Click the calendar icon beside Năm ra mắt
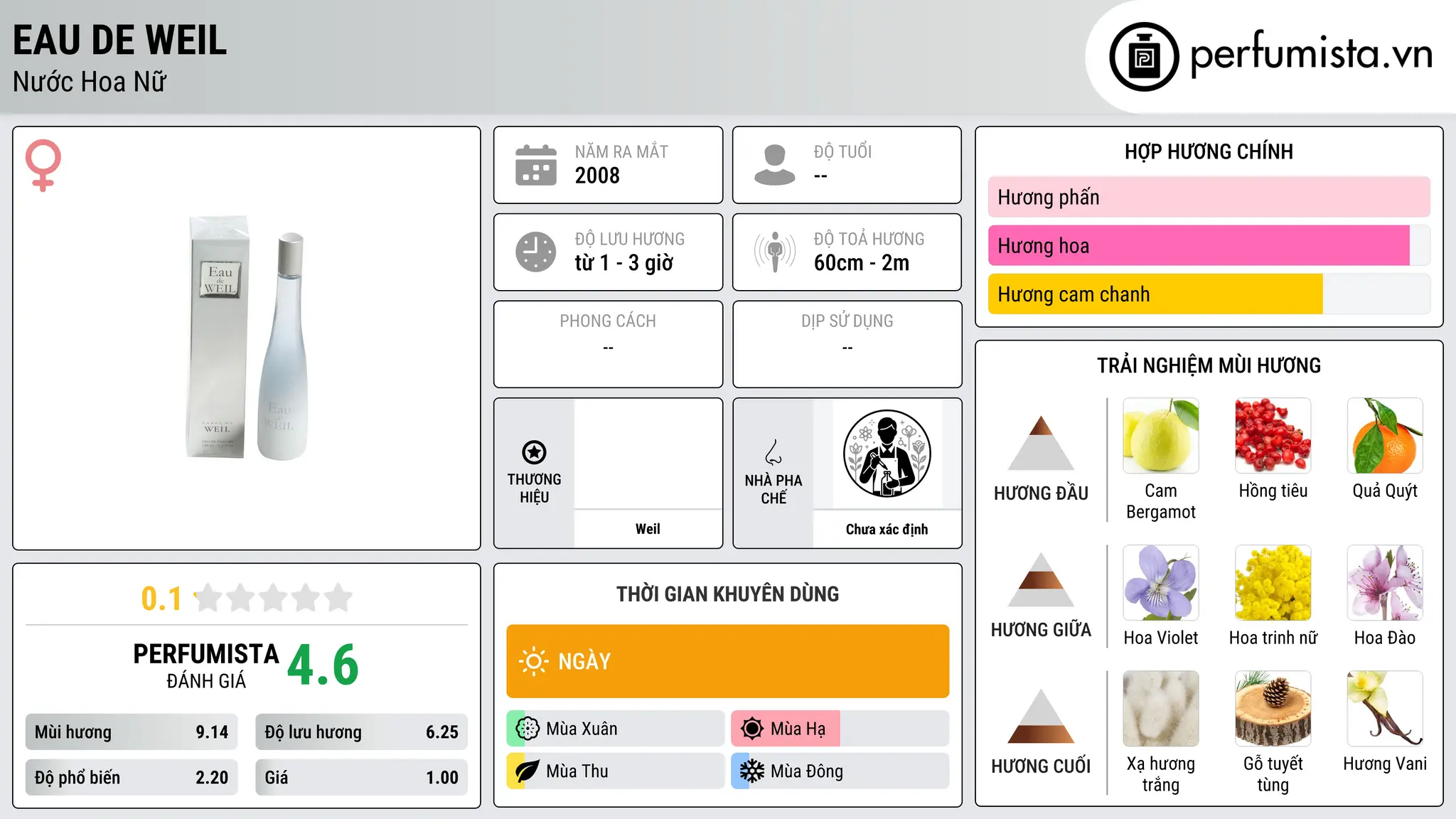 (x=536, y=165)
